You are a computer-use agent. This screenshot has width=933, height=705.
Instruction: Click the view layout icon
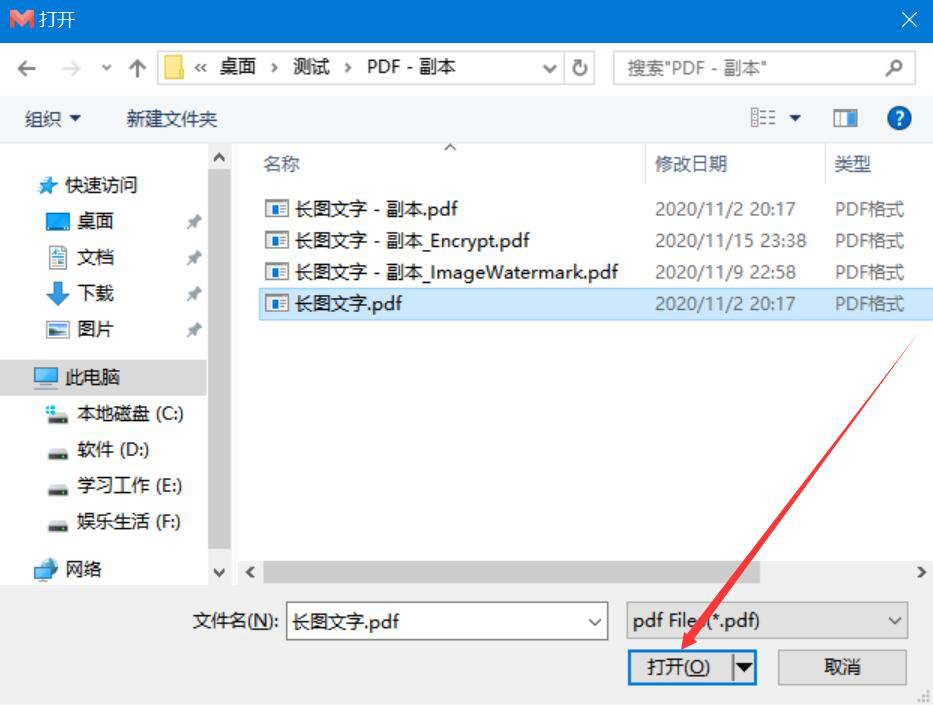[763, 118]
